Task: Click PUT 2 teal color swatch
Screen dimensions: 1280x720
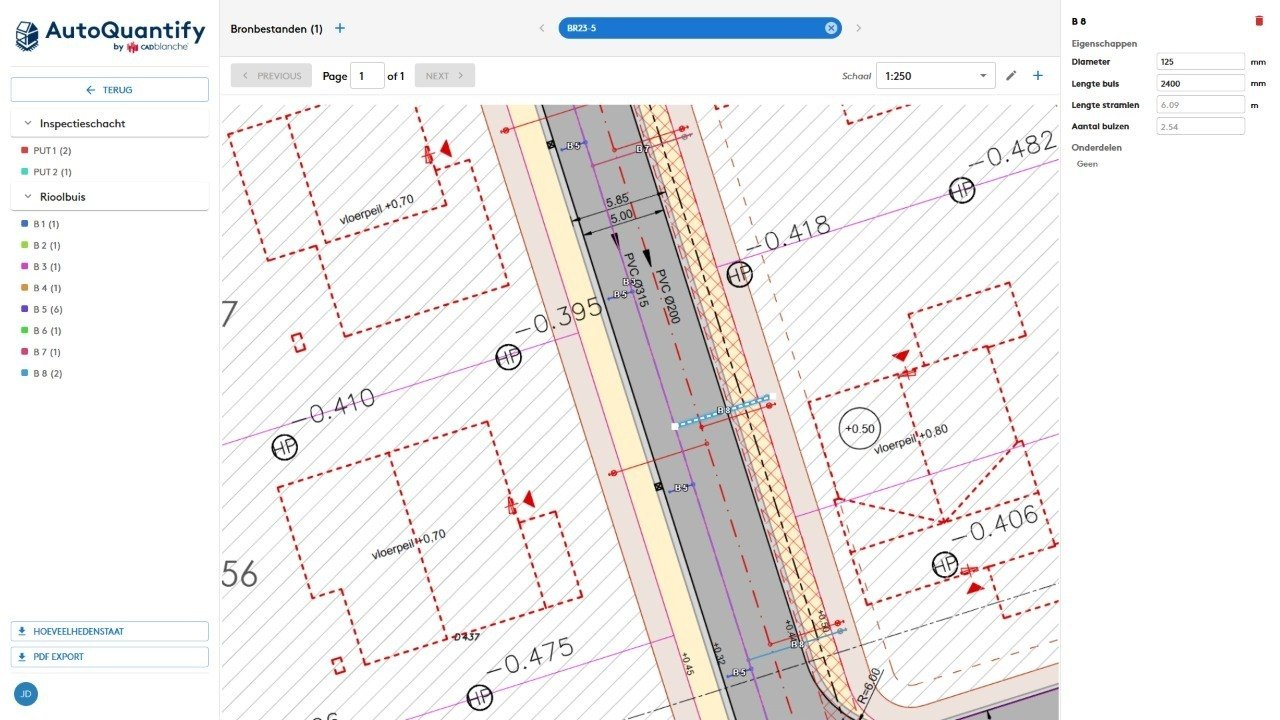Action: click(24, 172)
